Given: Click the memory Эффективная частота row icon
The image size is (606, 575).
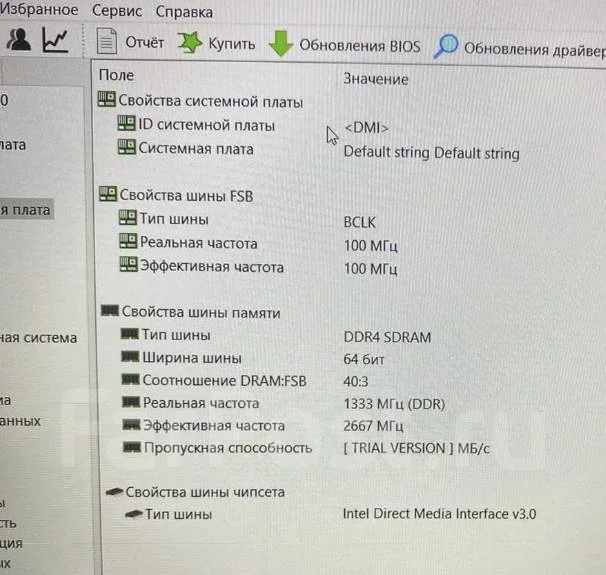Looking at the screenshot, I should (131, 425).
